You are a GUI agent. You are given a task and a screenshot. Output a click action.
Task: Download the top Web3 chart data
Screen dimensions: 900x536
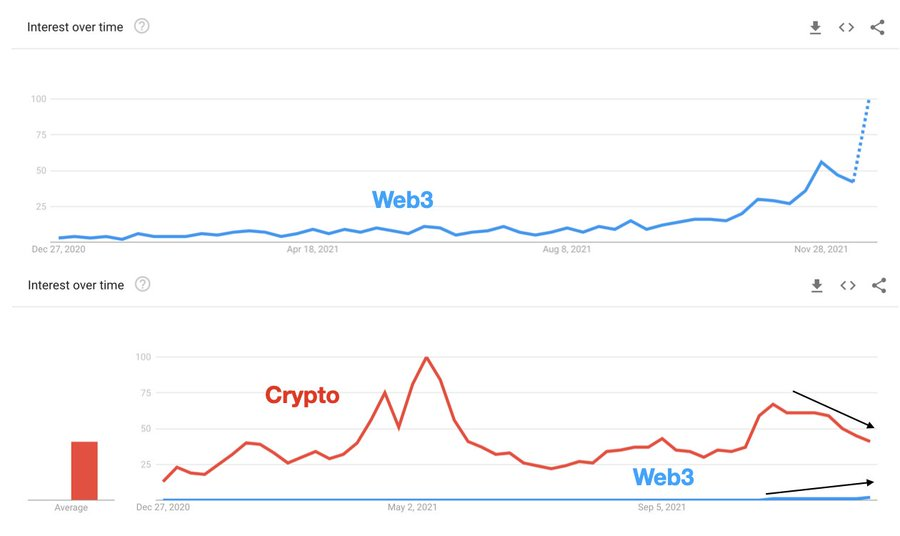(815, 27)
